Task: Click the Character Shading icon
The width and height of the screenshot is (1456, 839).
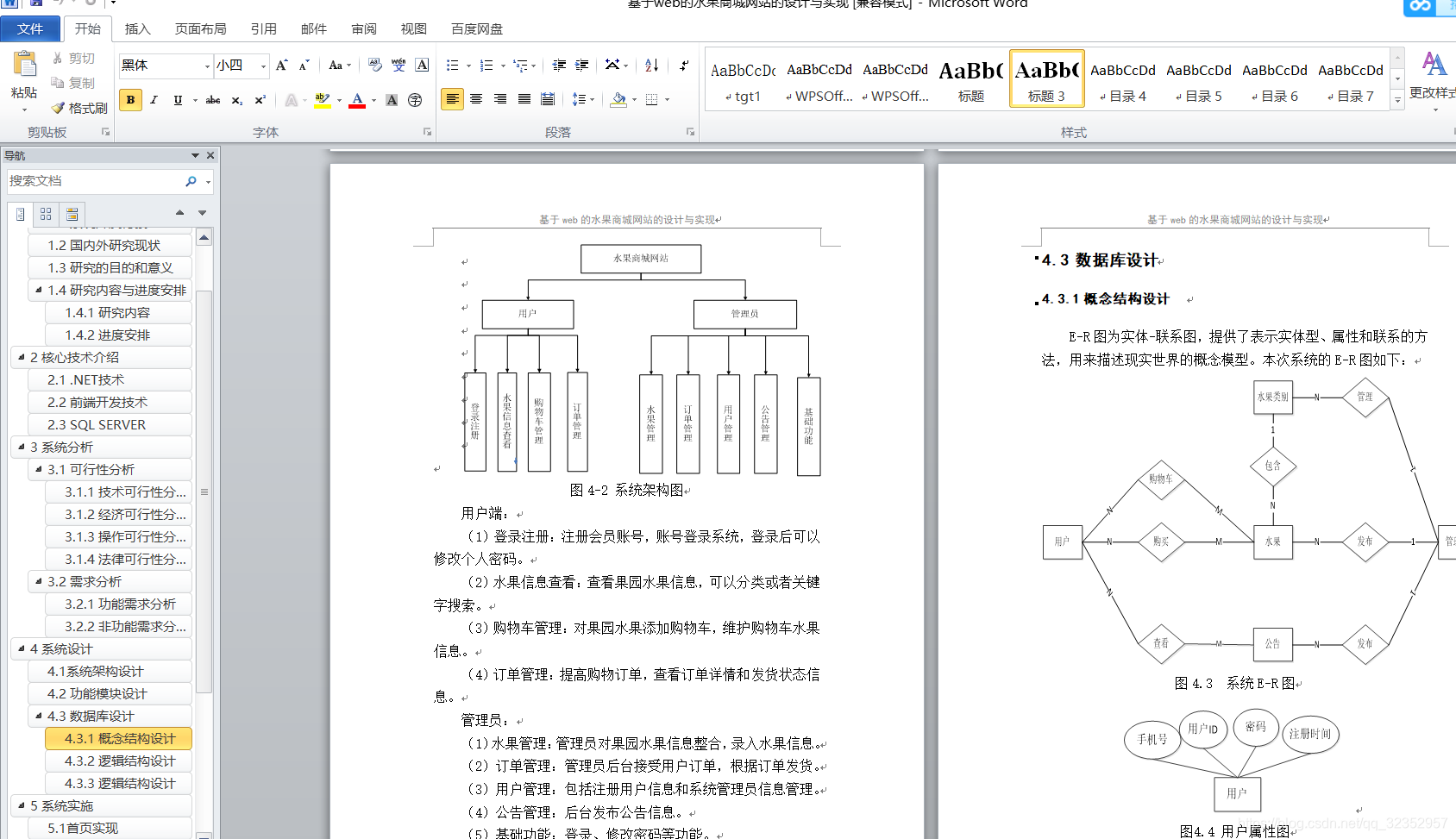Action: [x=392, y=100]
